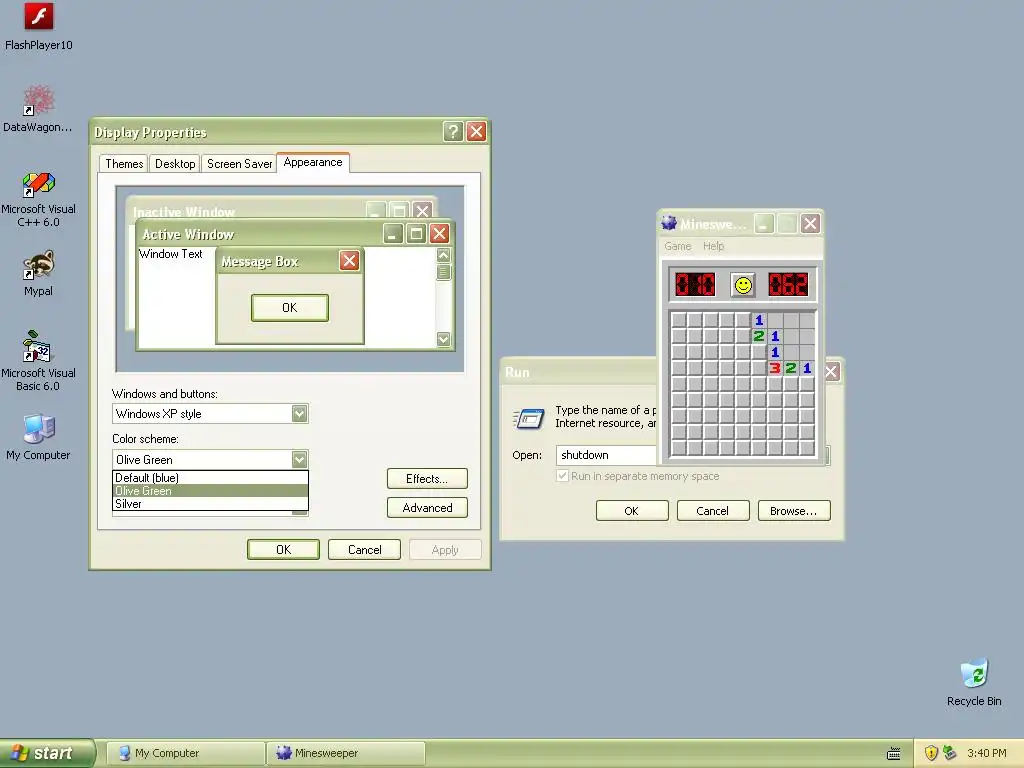Select the Recycle Bin desktop icon

974,682
